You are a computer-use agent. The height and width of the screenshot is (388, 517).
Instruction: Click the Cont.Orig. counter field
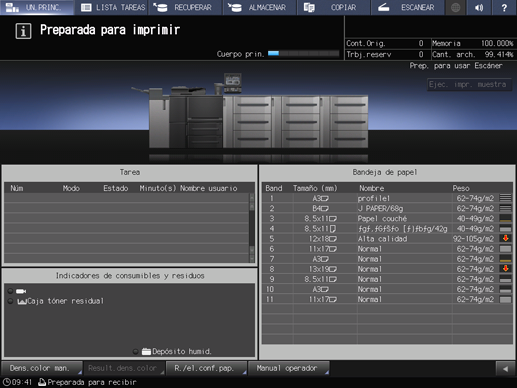pos(388,43)
